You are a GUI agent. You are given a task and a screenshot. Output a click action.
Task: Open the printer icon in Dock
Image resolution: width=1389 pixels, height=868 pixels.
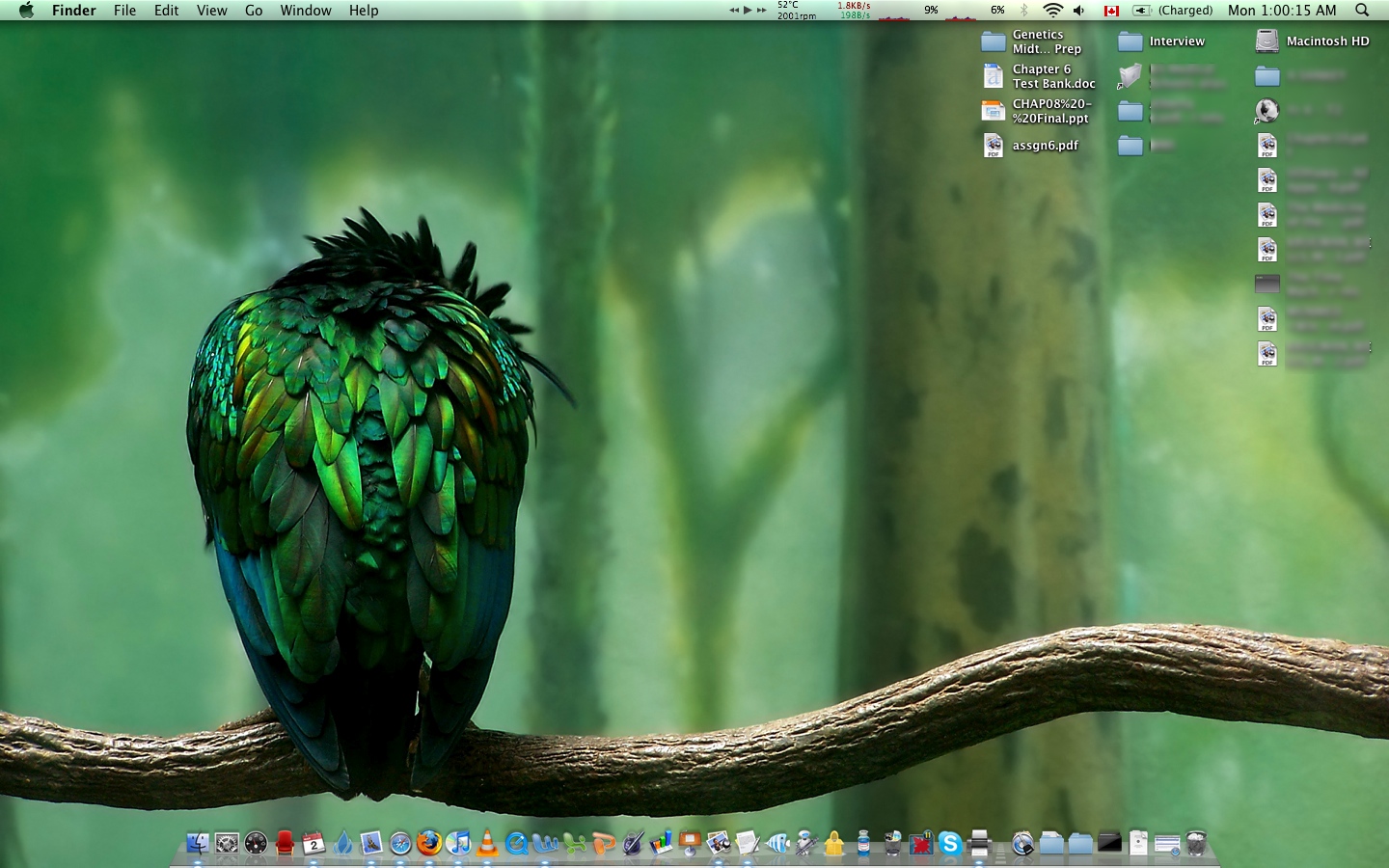pos(979,843)
